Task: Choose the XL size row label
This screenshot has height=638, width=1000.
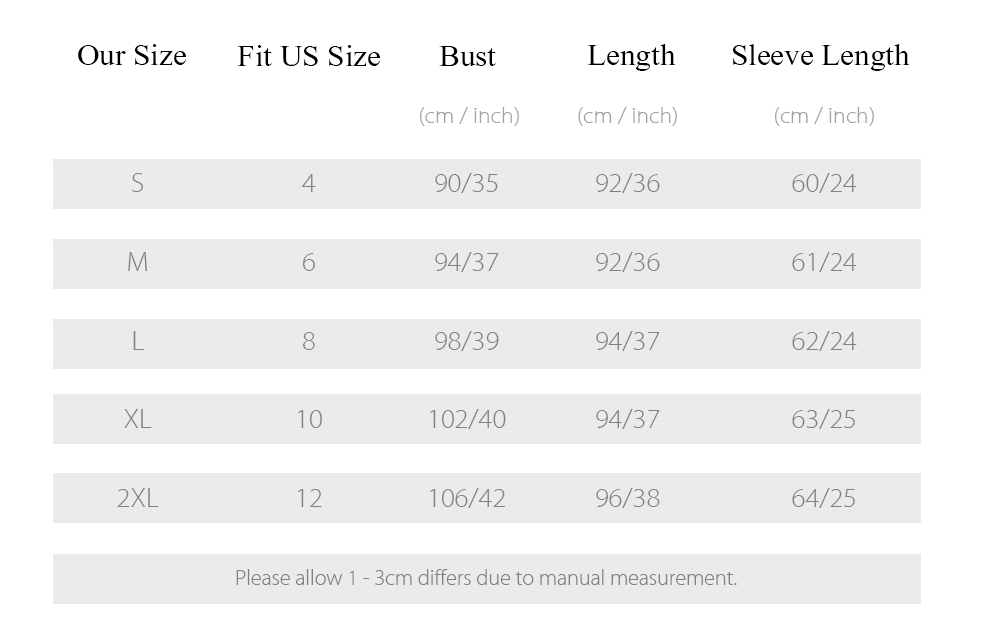Action: coord(138,419)
